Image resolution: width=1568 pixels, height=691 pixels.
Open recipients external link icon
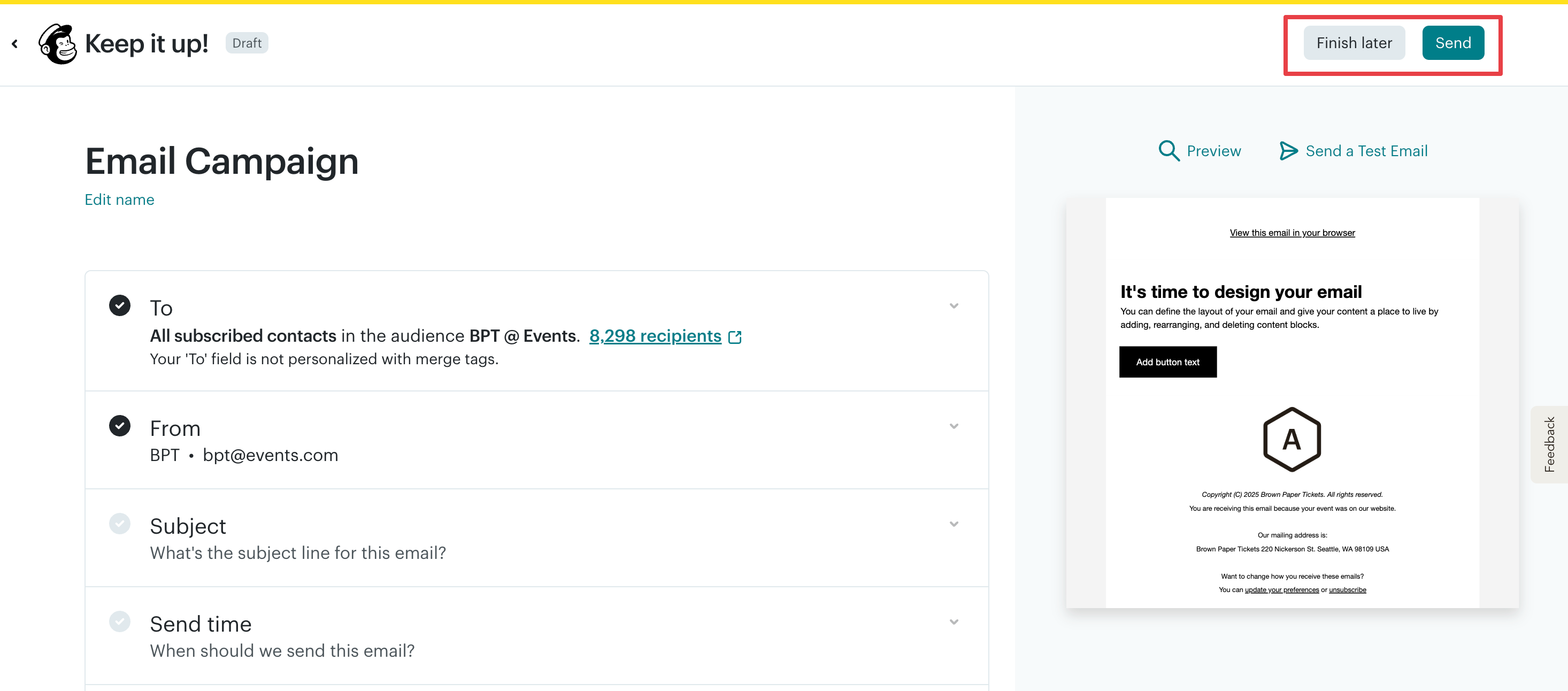click(735, 336)
